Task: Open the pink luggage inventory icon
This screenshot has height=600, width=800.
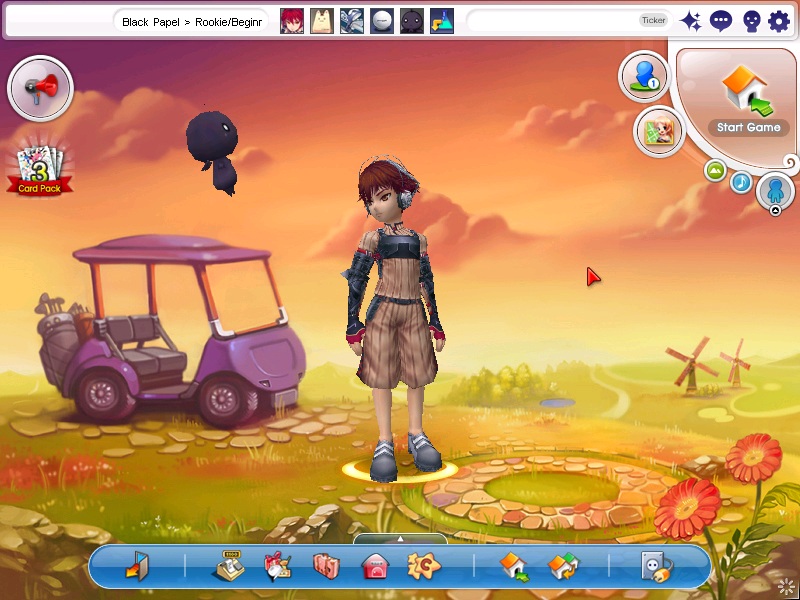Action: click(x=326, y=566)
